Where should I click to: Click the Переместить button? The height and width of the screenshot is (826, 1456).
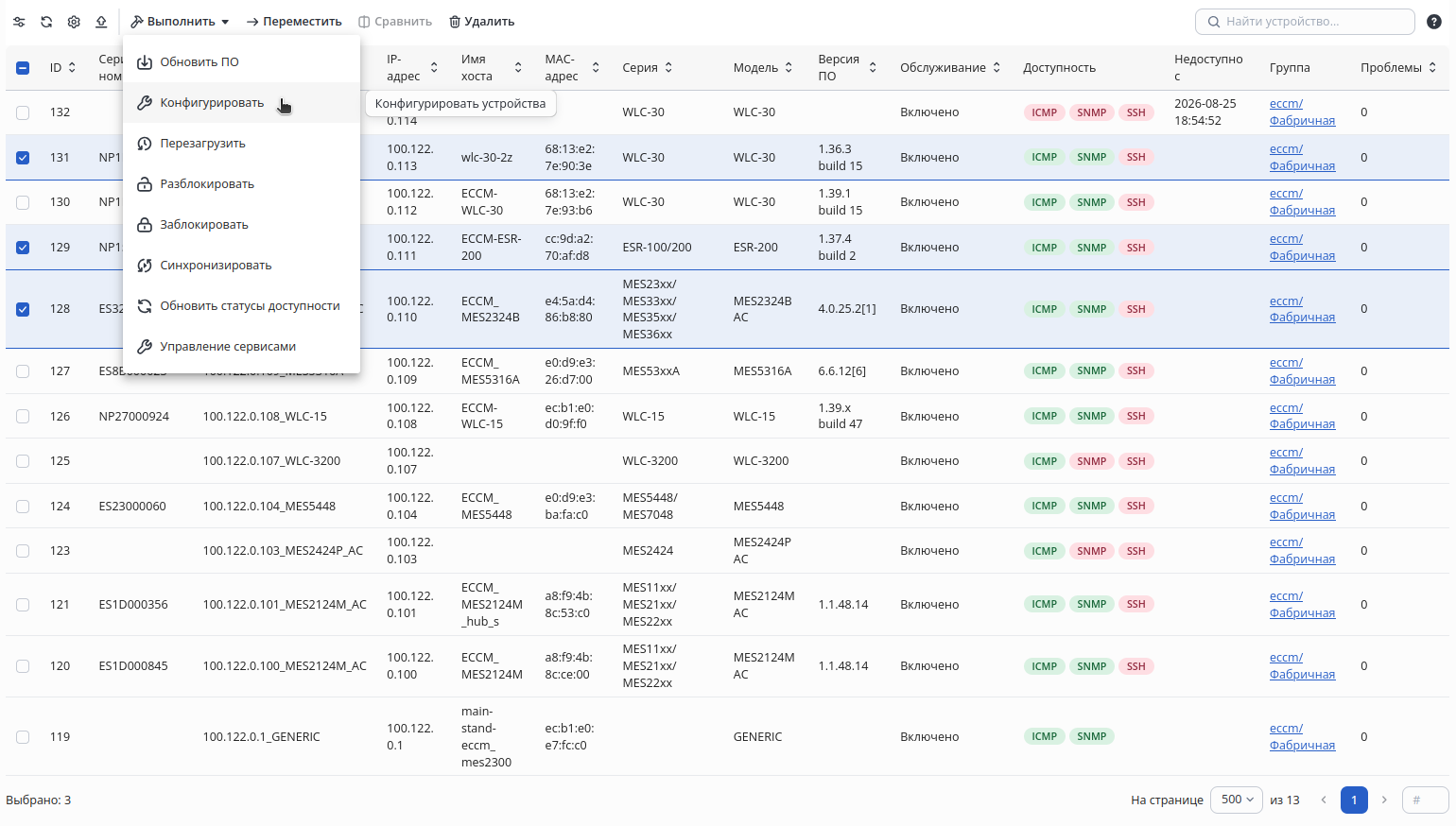[294, 22]
